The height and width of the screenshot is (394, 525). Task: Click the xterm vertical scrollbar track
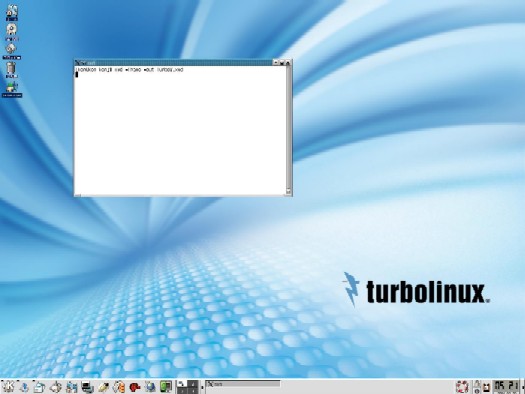coord(289,127)
